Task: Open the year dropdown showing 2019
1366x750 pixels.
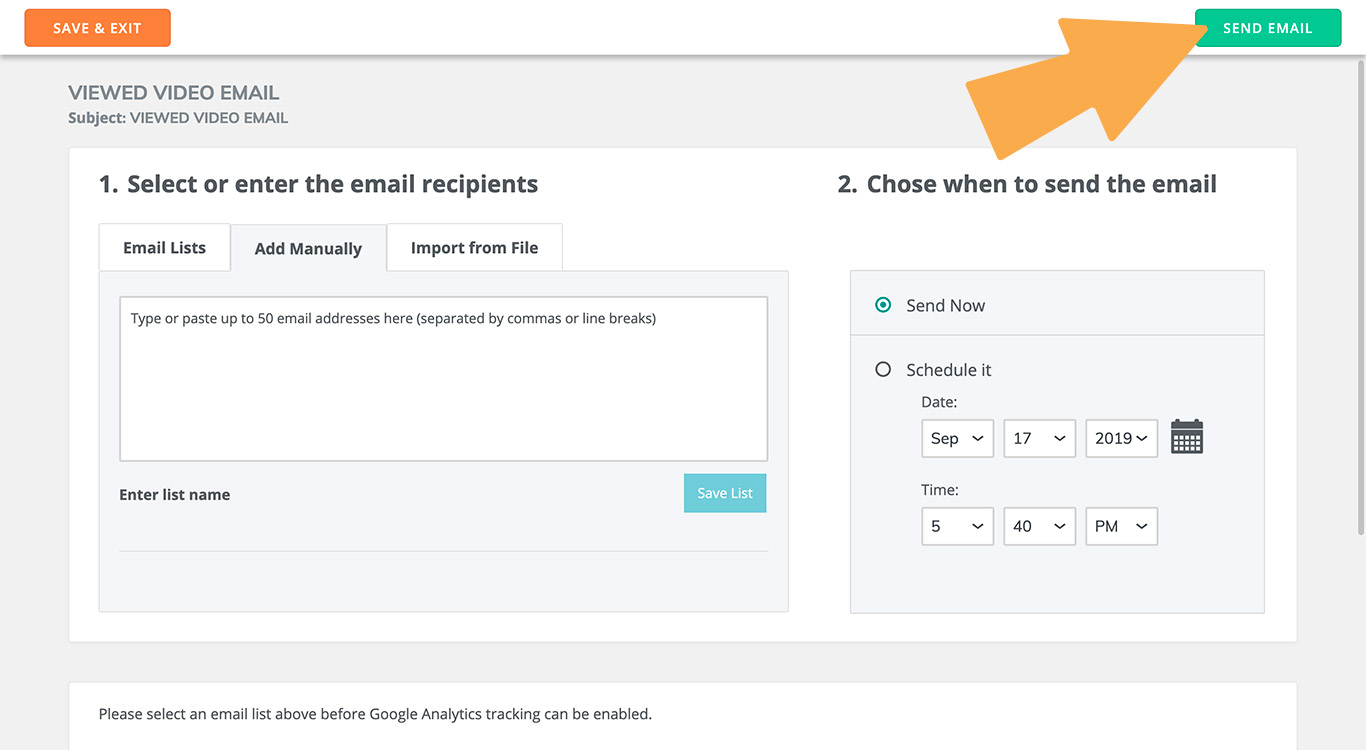Action: click(x=1121, y=438)
